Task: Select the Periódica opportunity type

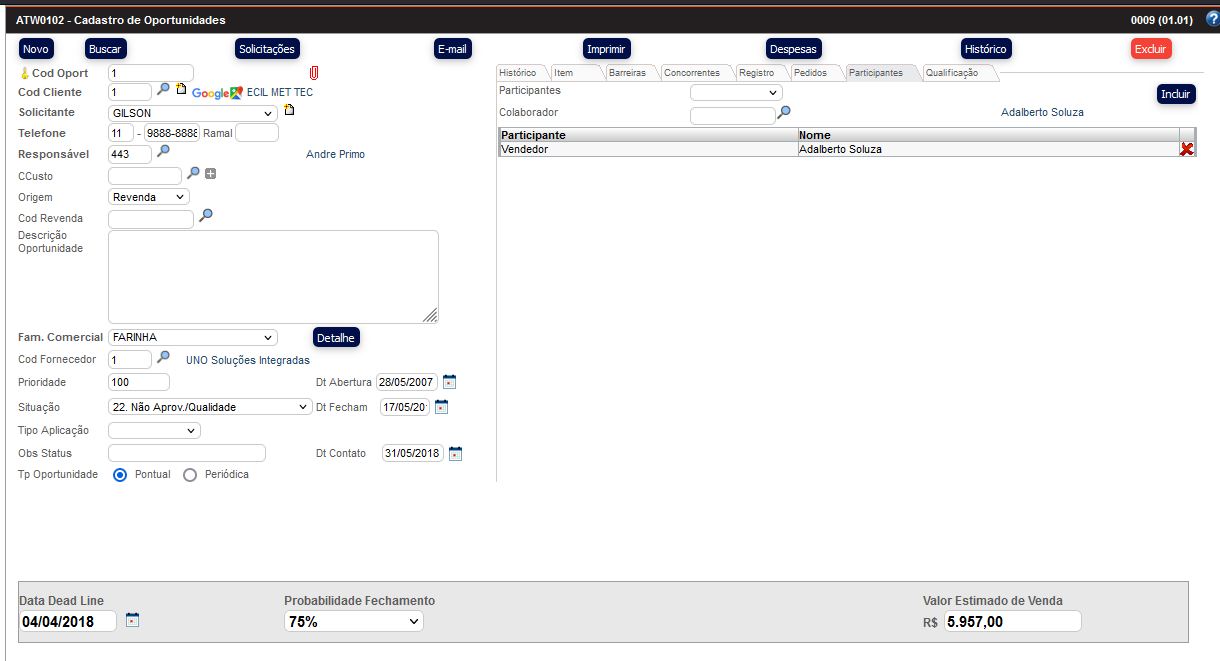Action: [190, 475]
